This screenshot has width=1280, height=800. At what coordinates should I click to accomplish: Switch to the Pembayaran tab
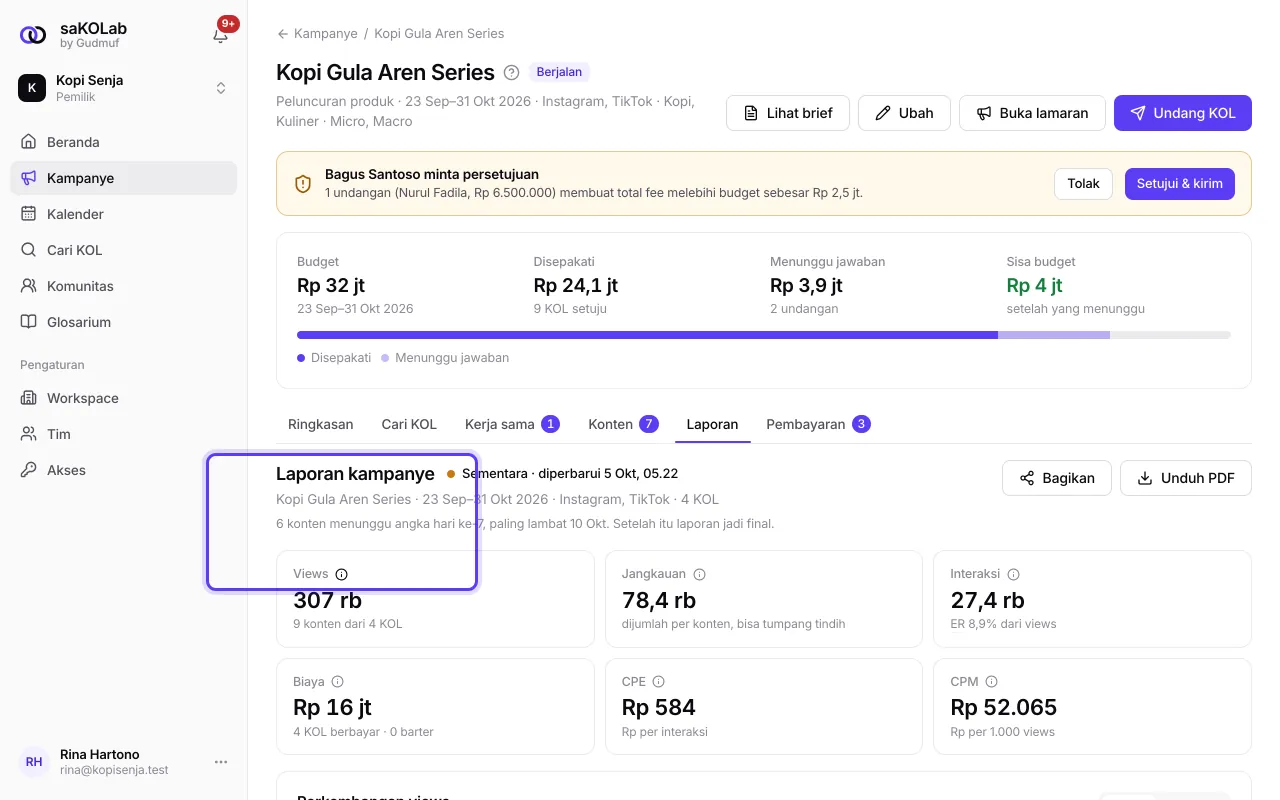coord(818,424)
